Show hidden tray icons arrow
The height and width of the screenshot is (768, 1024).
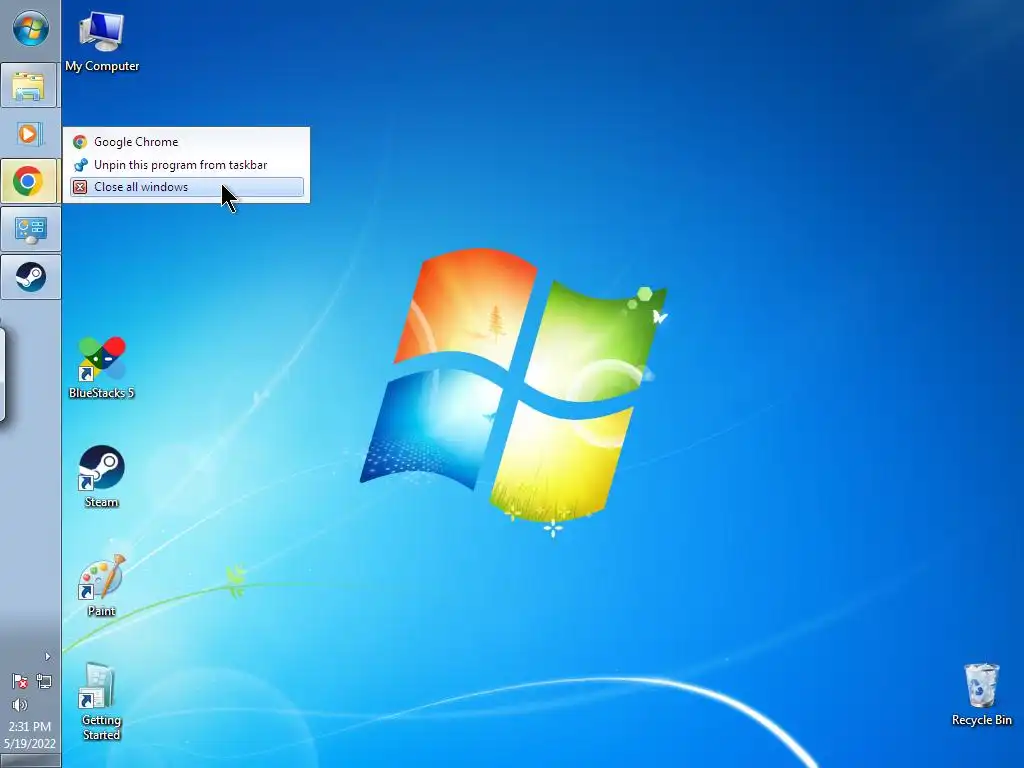point(47,656)
